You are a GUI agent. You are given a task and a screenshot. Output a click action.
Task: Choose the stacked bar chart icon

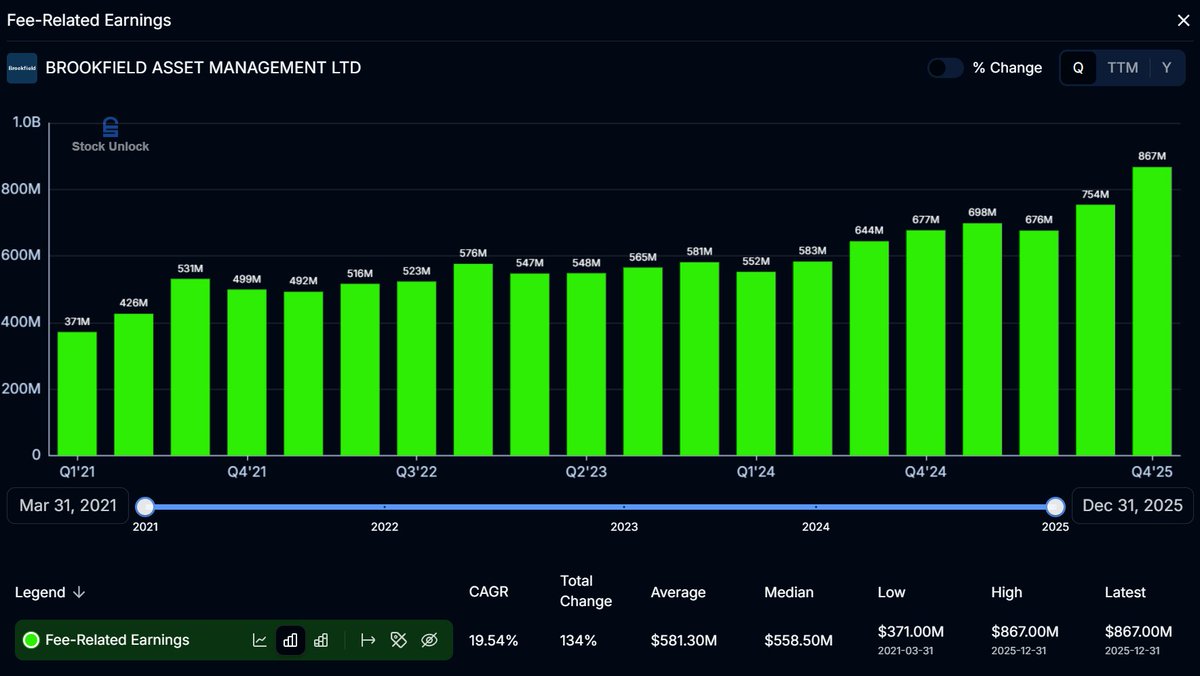click(x=321, y=640)
